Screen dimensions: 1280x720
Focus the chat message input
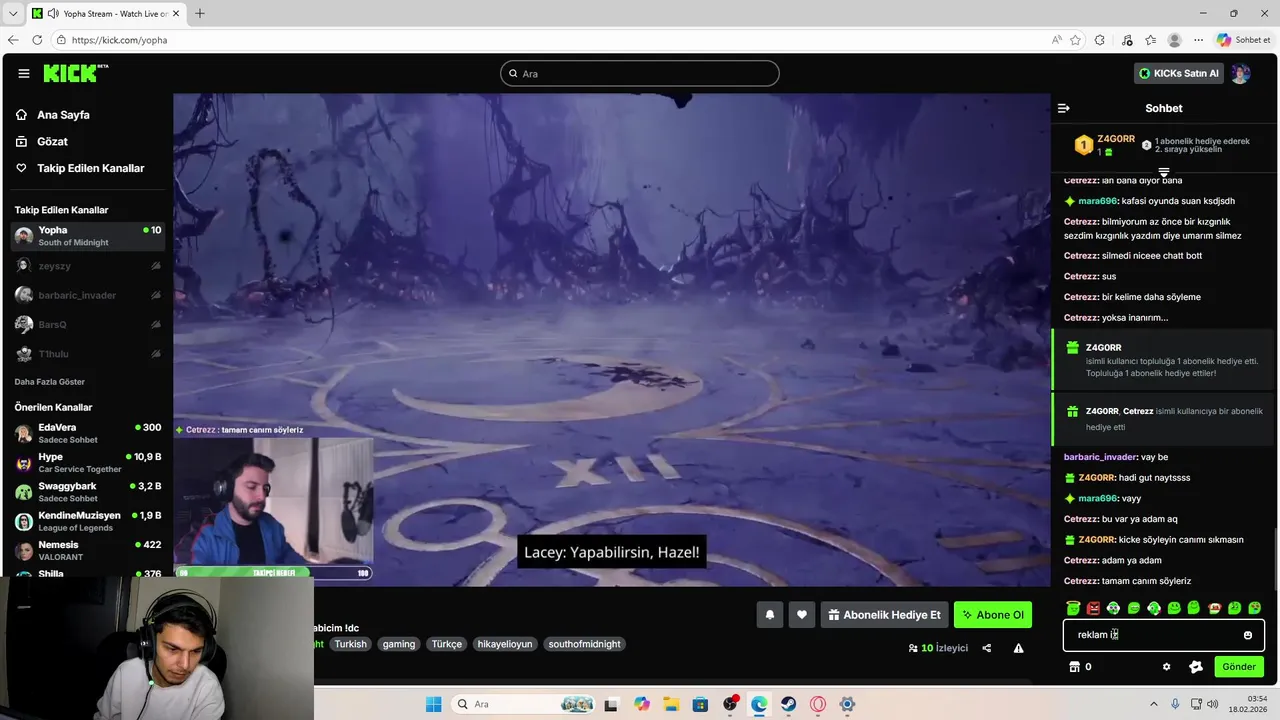click(1164, 635)
